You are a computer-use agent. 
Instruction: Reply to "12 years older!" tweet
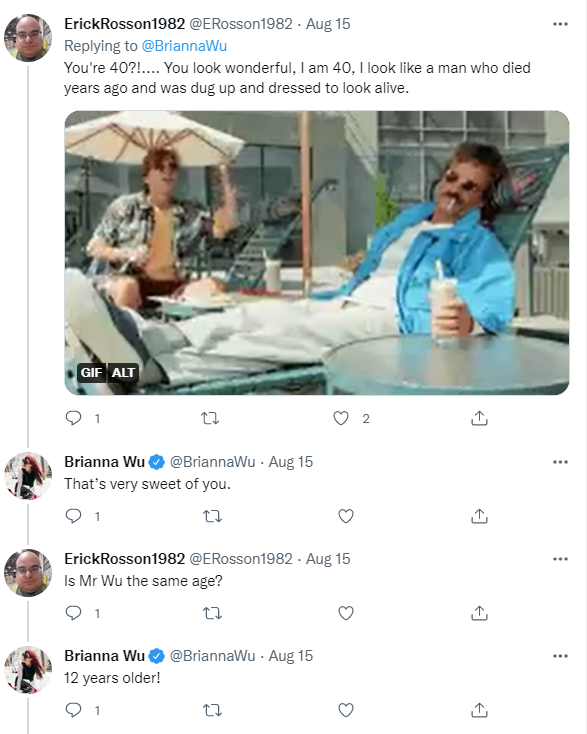(x=73, y=710)
